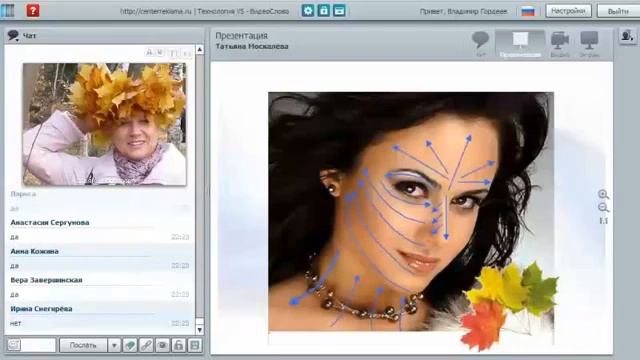
Task: Click the blue gear settings icon in header
Action: pos(308,11)
